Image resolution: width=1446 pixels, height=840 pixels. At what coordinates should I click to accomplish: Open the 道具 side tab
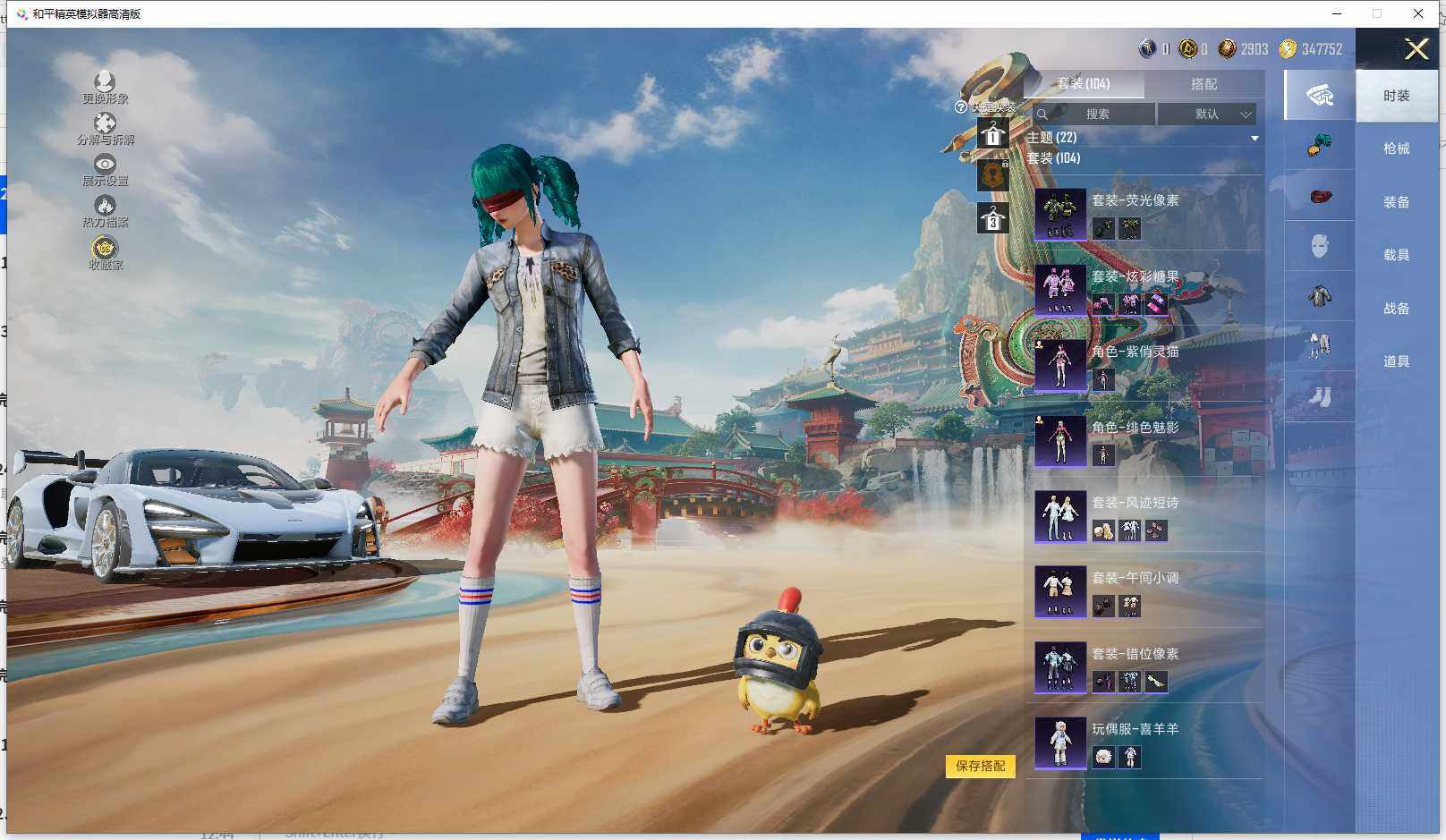point(1397,361)
